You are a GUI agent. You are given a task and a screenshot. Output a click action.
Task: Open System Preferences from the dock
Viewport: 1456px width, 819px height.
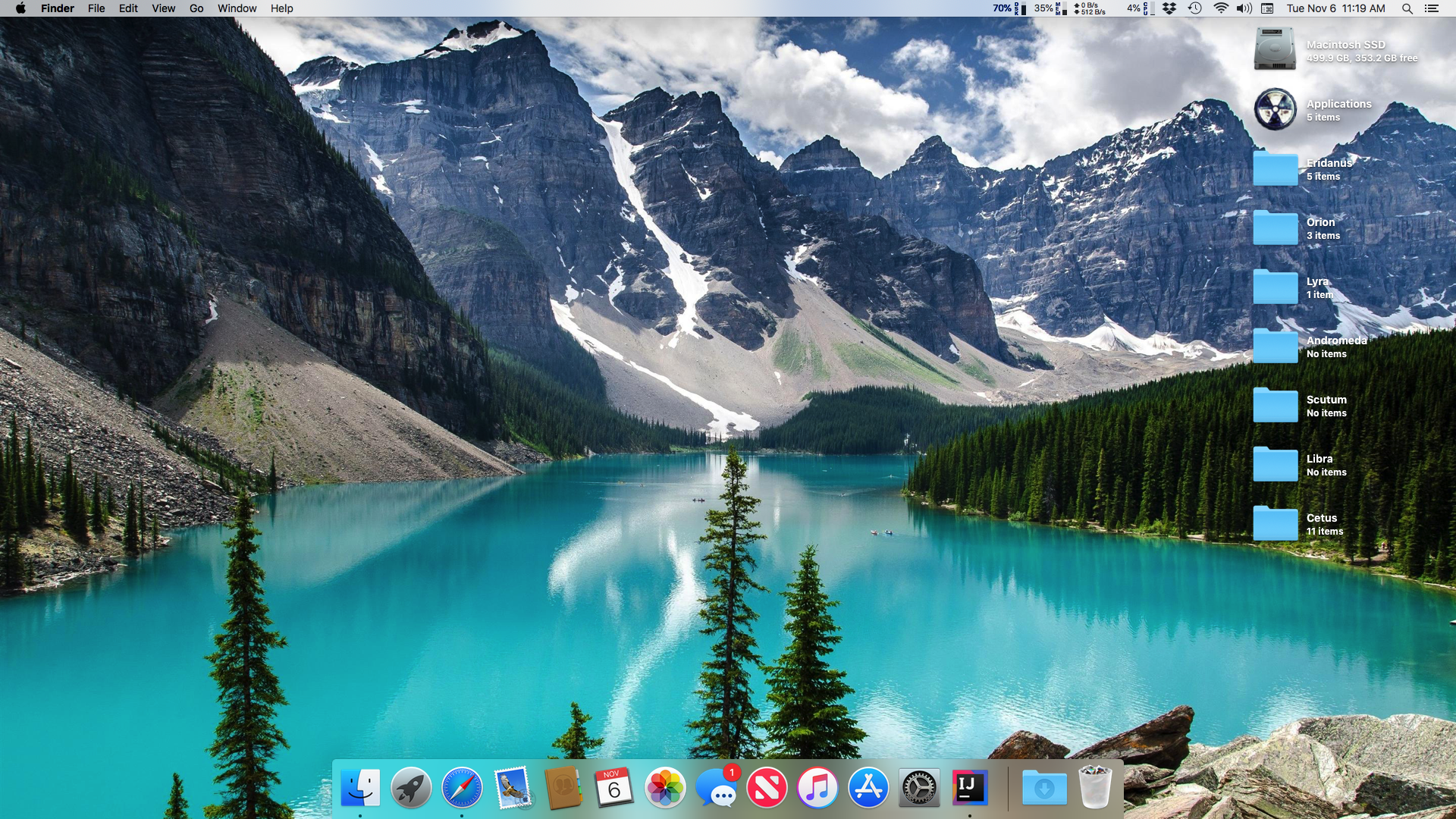919,788
